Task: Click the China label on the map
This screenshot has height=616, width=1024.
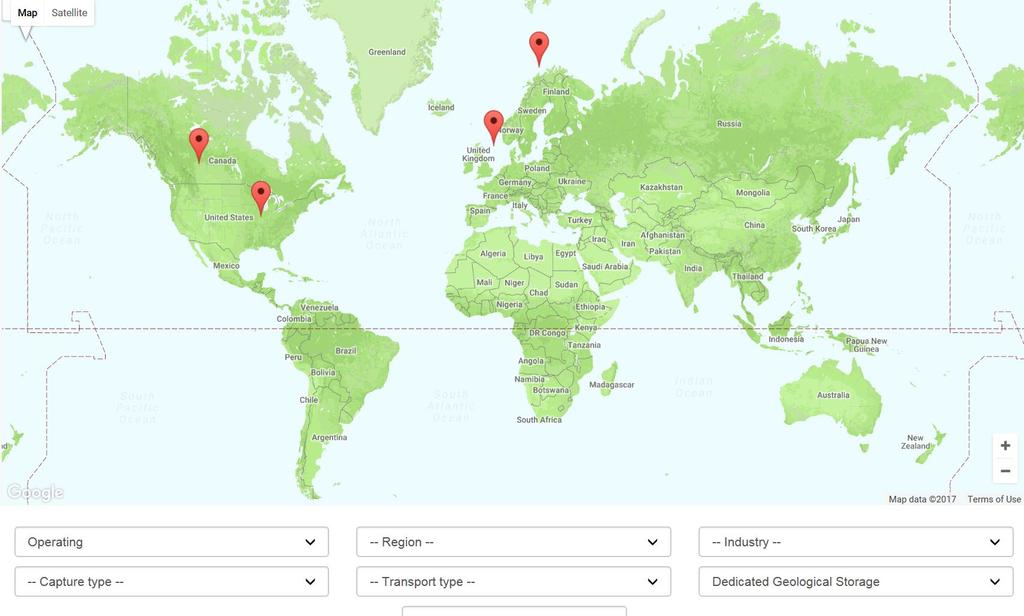Action: pos(754,225)
